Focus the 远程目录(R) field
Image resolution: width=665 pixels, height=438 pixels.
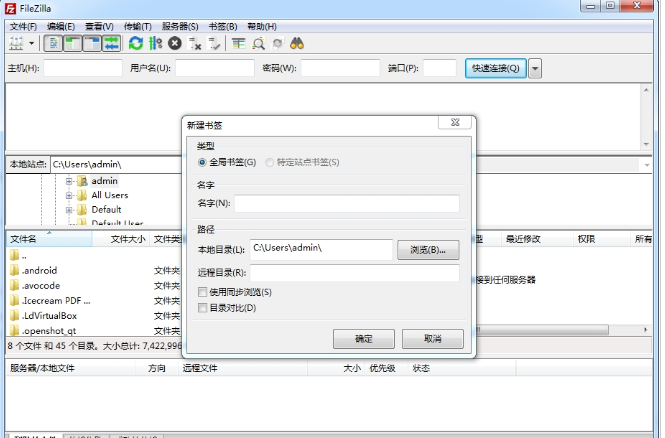pos(355,273)
